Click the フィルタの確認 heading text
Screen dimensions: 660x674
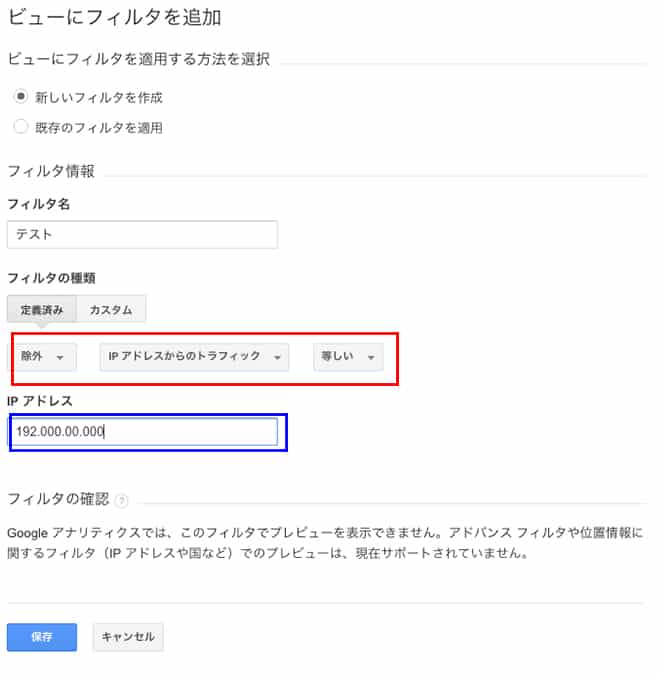pos(58,499)
